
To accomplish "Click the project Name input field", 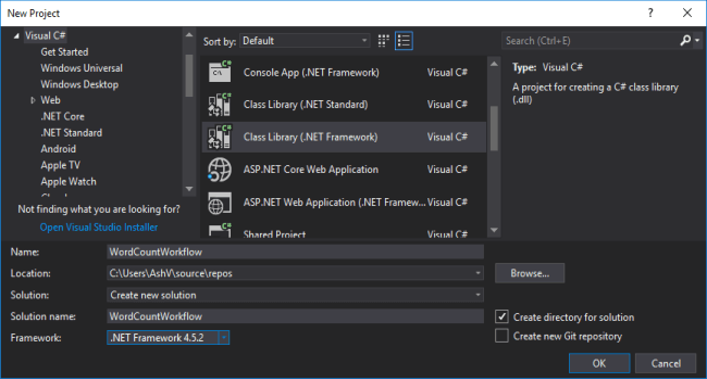I will (295, 252).
